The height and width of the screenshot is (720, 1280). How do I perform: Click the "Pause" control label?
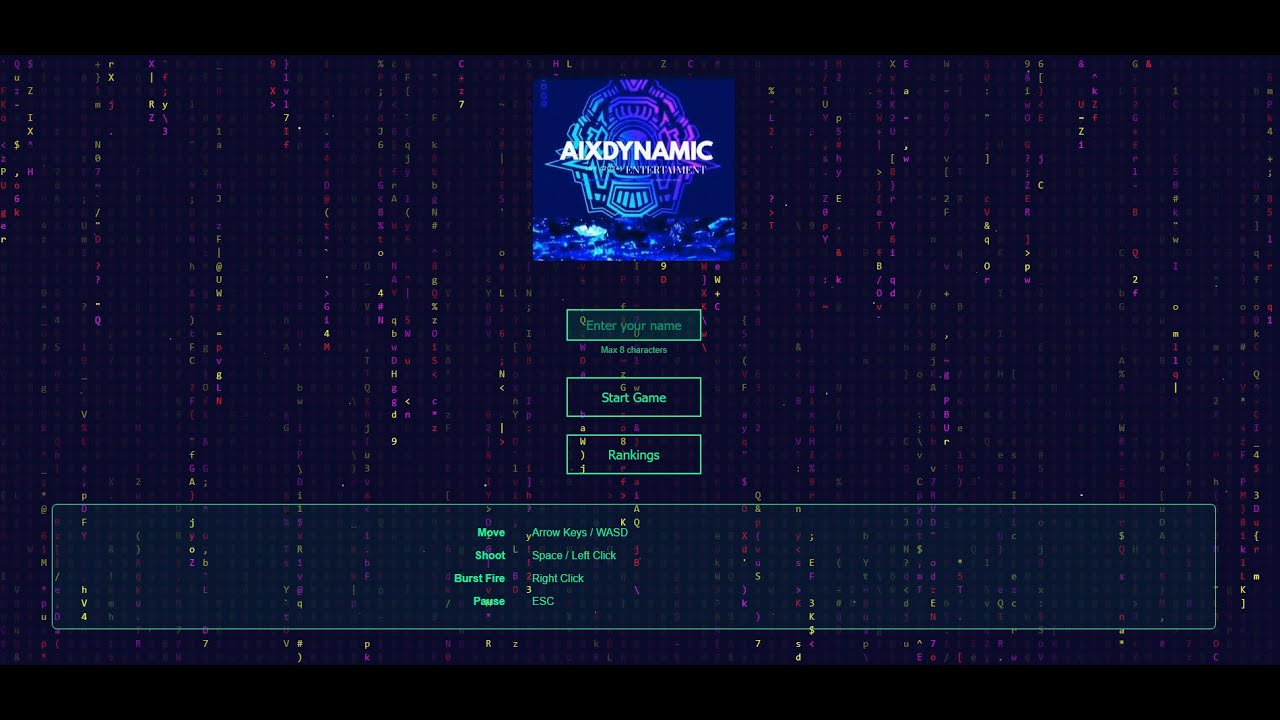pyautogui.click(x=489, y=602)
